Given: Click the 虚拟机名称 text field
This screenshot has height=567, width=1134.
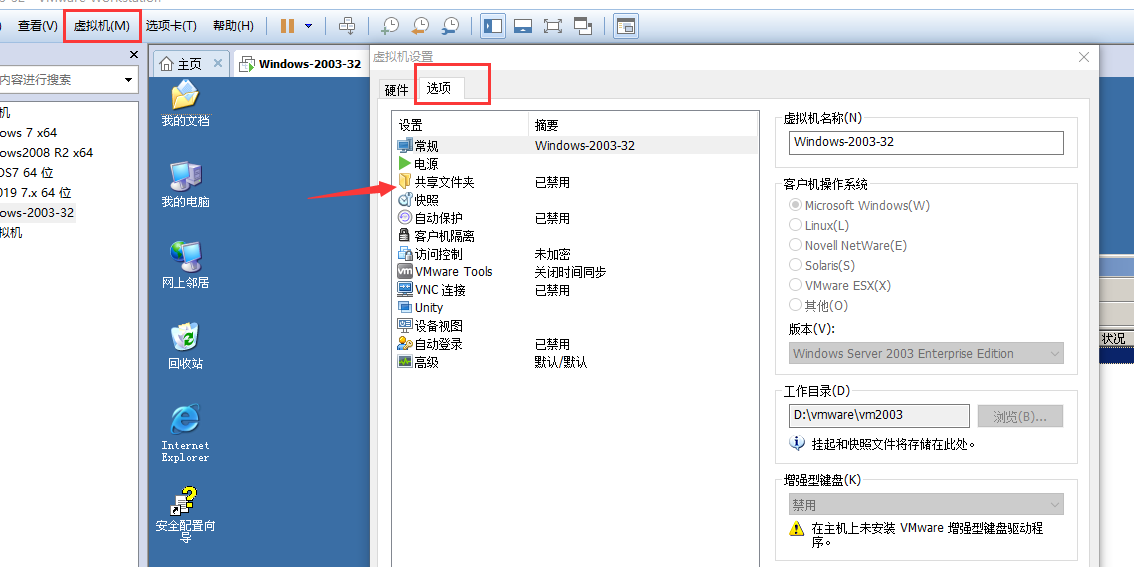Looking at the screenshot, I should pos(926,142).
